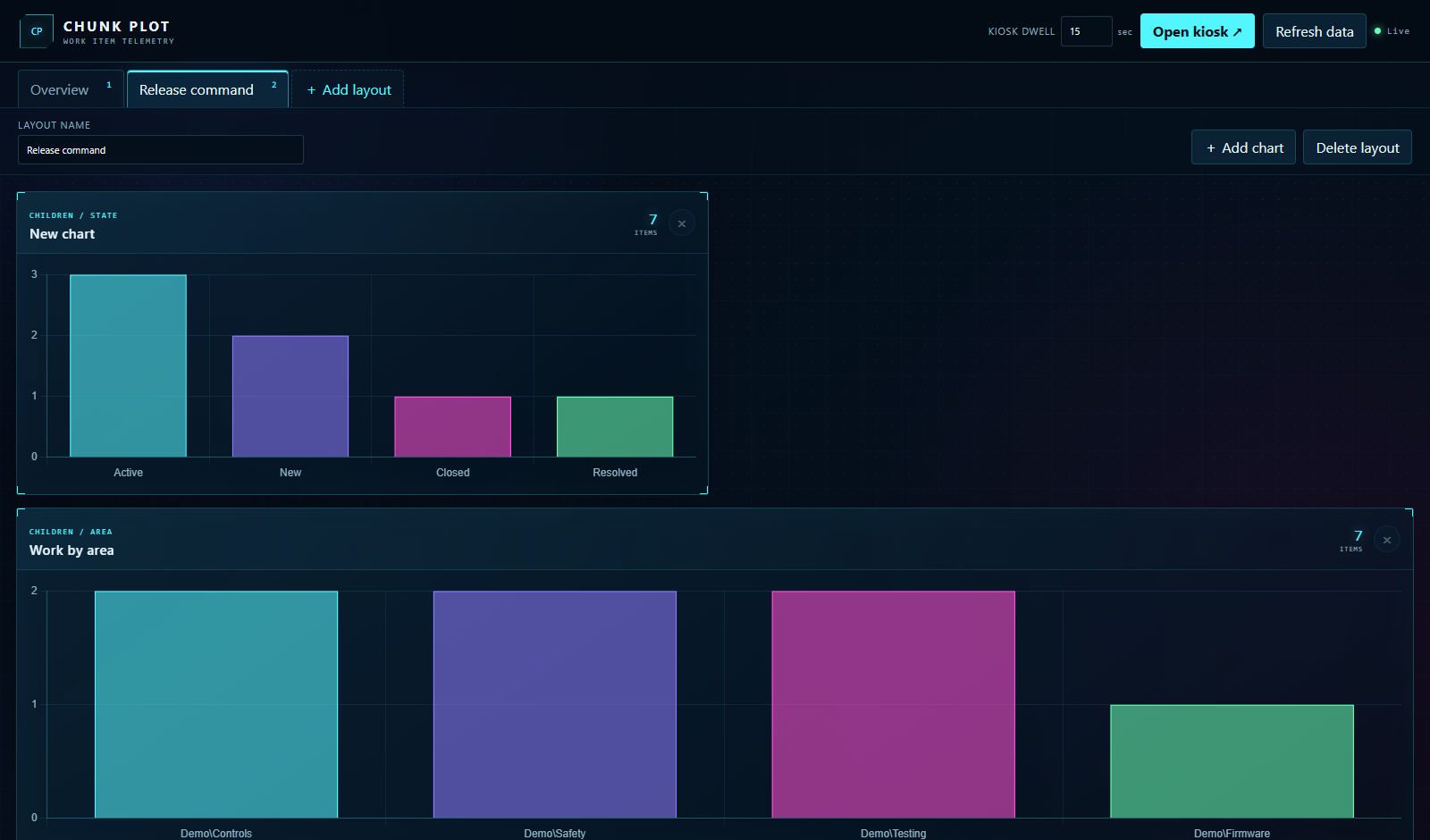Click the CHILDREN / AREA label

point(71,532)
